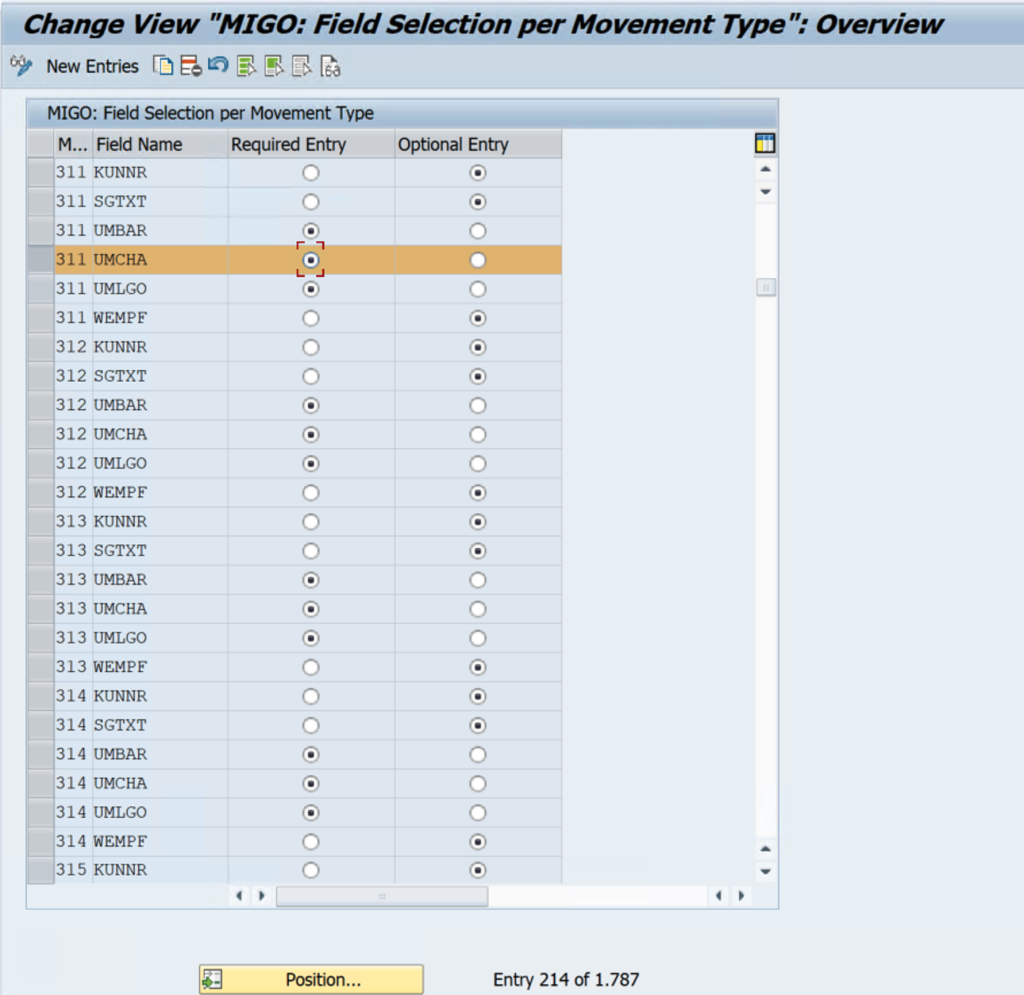The image size is (1024, 995).
Task: Click scroll up arrow at top of vertical scrollbar
Action: (766, 170)
